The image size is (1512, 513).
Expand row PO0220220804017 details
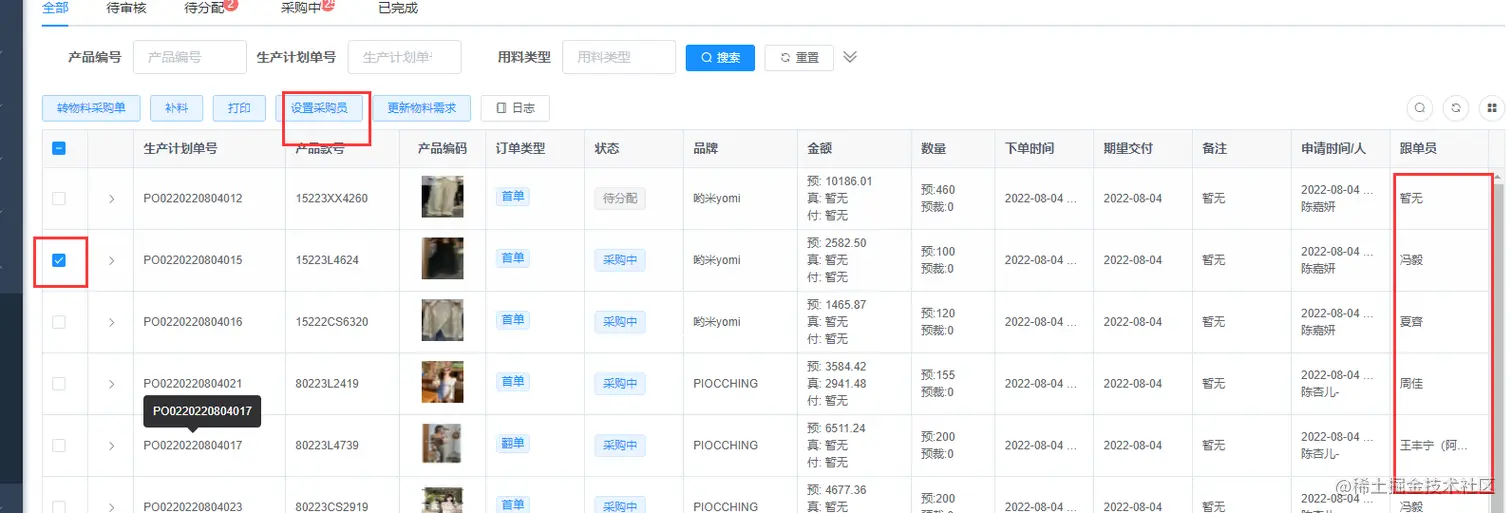click(111, 445)
